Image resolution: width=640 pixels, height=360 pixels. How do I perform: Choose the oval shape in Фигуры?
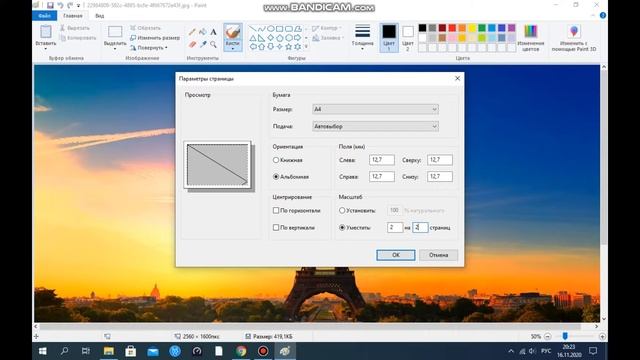tap(271, 29)
